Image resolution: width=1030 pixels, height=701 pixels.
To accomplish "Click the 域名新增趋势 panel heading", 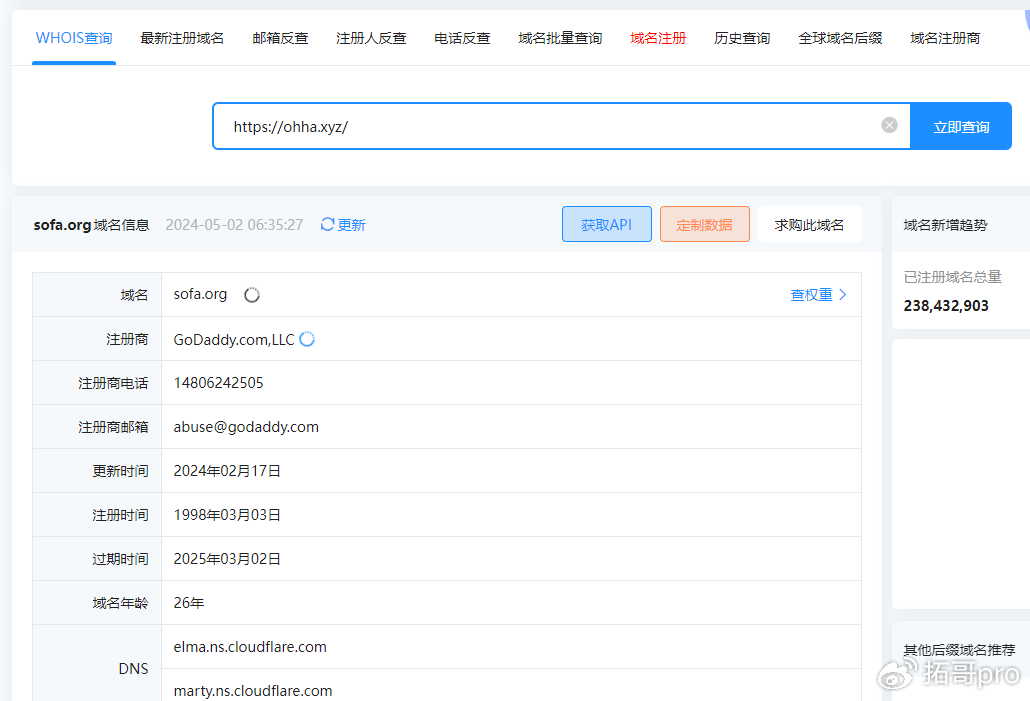I will tap(945, 225).
